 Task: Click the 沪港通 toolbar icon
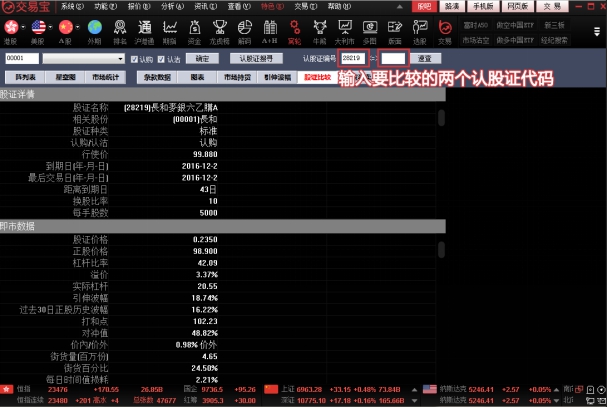click(144, 31)
